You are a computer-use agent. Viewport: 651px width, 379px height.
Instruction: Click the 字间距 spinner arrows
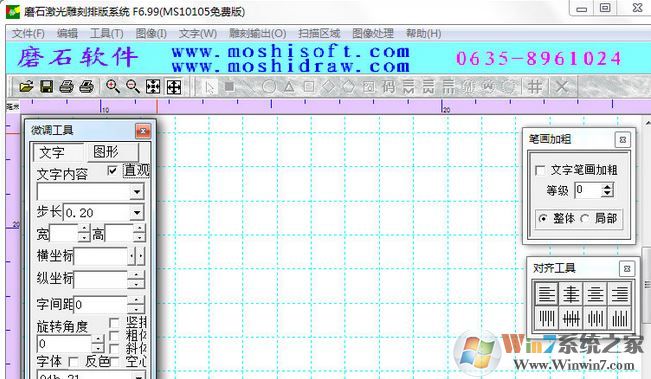(x=136, y=304)
